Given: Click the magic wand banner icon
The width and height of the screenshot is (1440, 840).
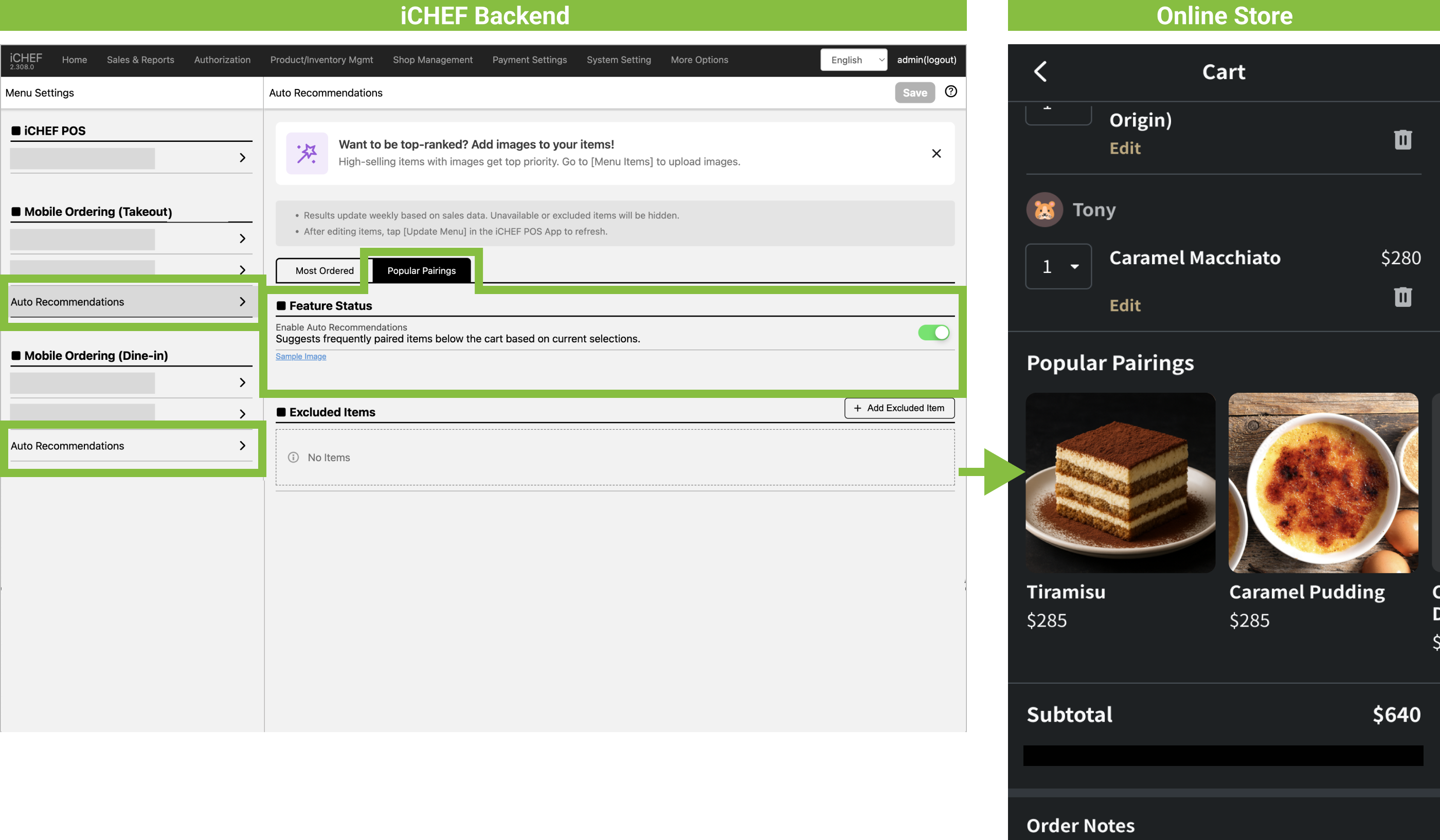Looking at the screenshot, I should 307,153.
